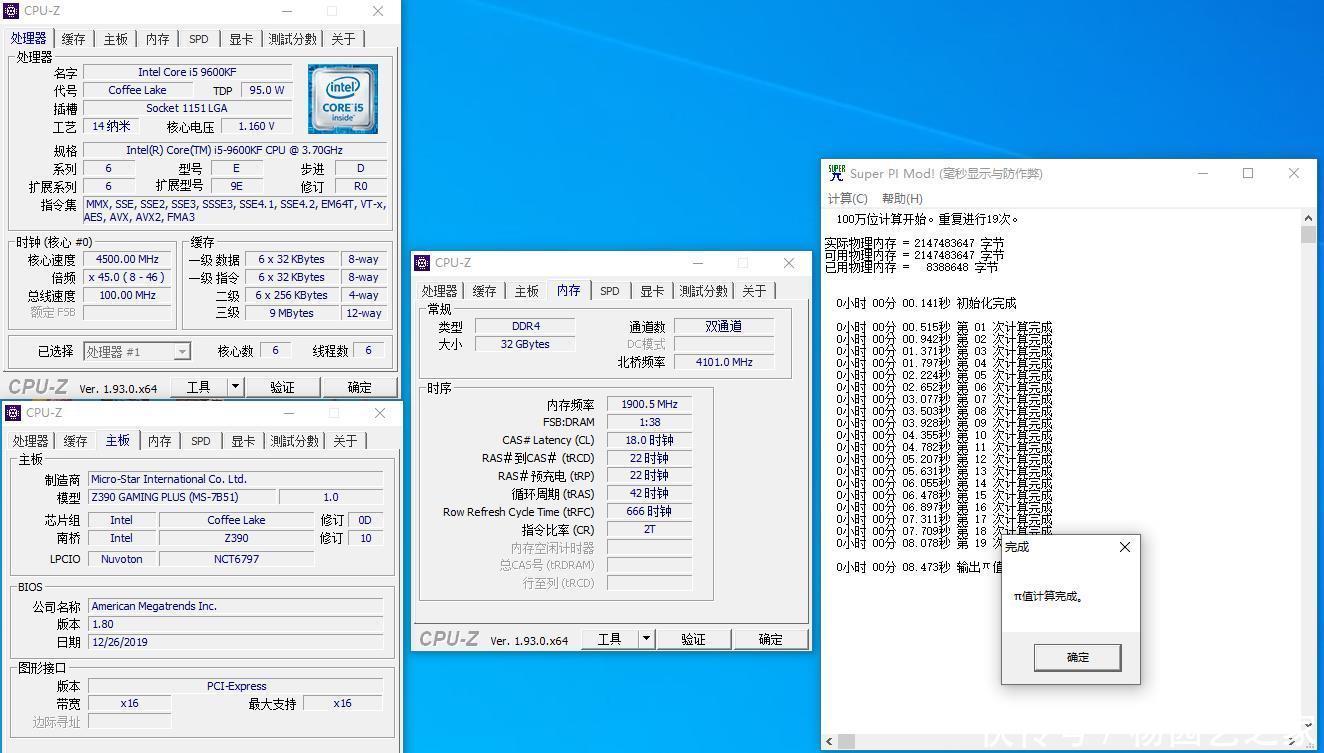This screenshot has width=1324, height=753.
Task: Click the CPU-Z icon in the mainboard window title bar
Action: pyautogui.click(x=12, y=413)
